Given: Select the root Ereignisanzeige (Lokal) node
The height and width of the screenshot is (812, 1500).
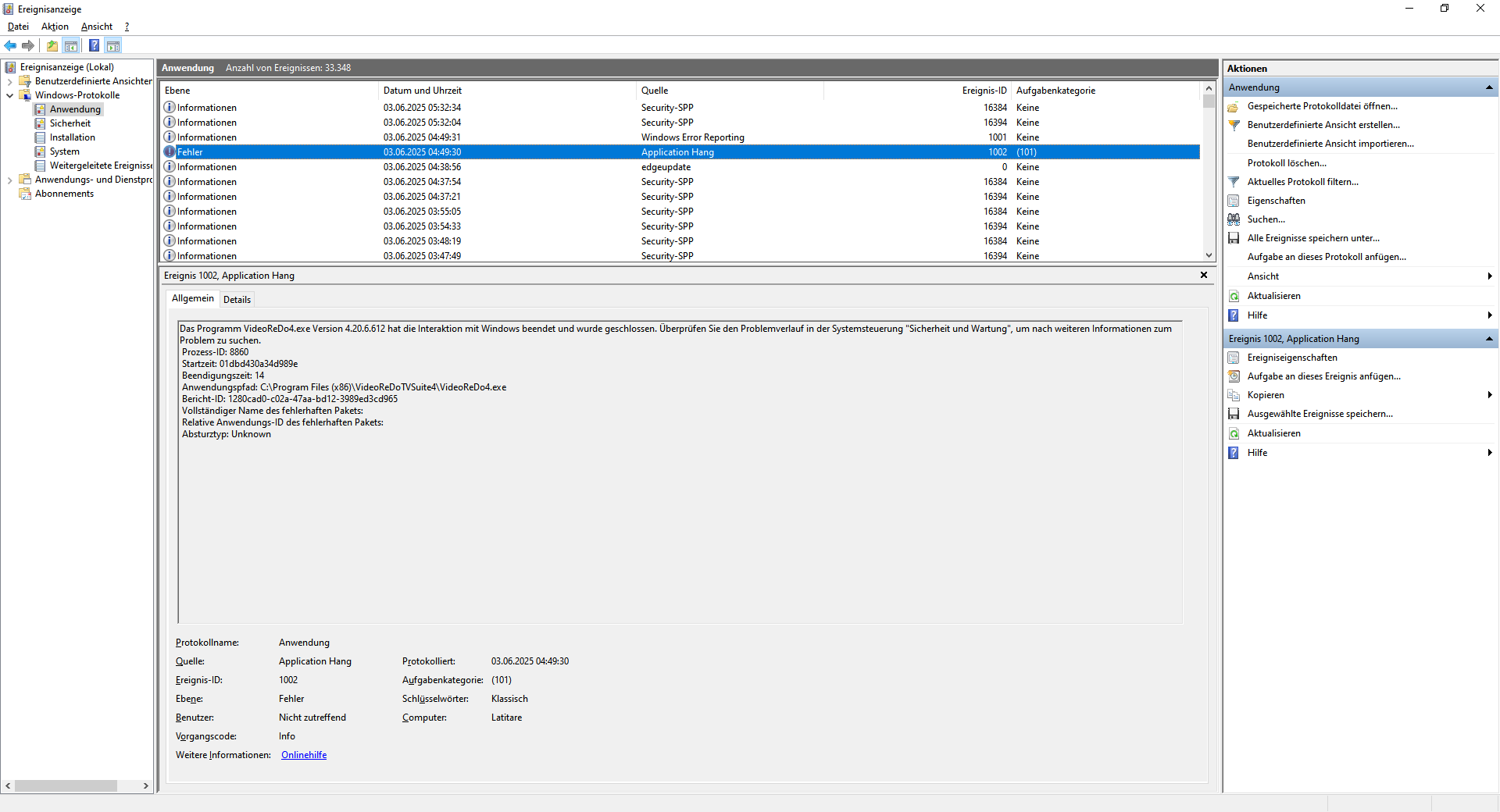Looking at the screenshot, I should coord(67,67).
